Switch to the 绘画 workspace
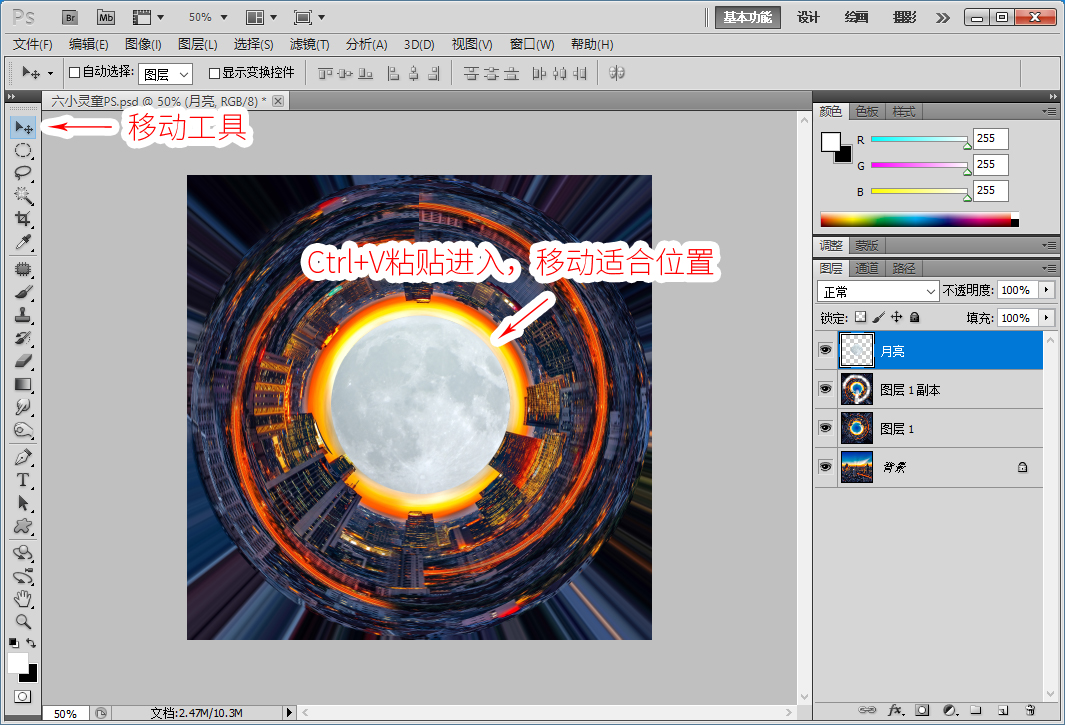 pyautogui.click(x=856, y=18)
